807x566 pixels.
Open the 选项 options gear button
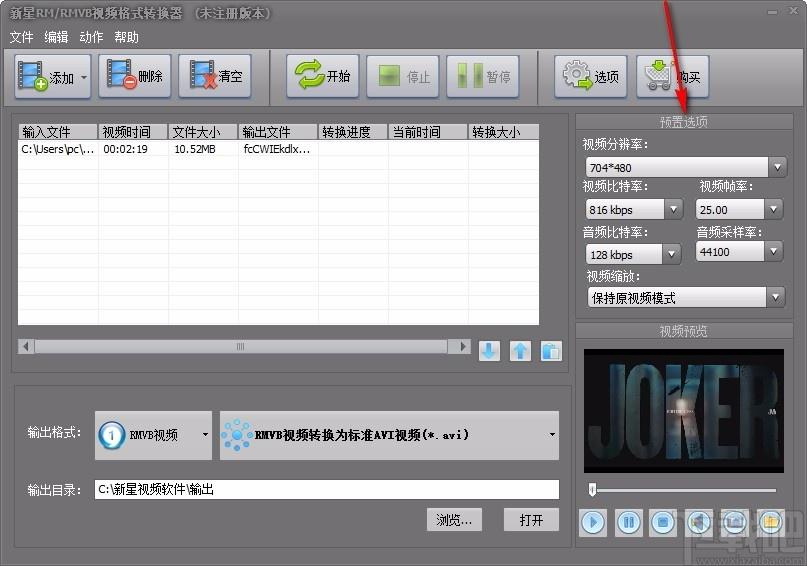(590, 76)
